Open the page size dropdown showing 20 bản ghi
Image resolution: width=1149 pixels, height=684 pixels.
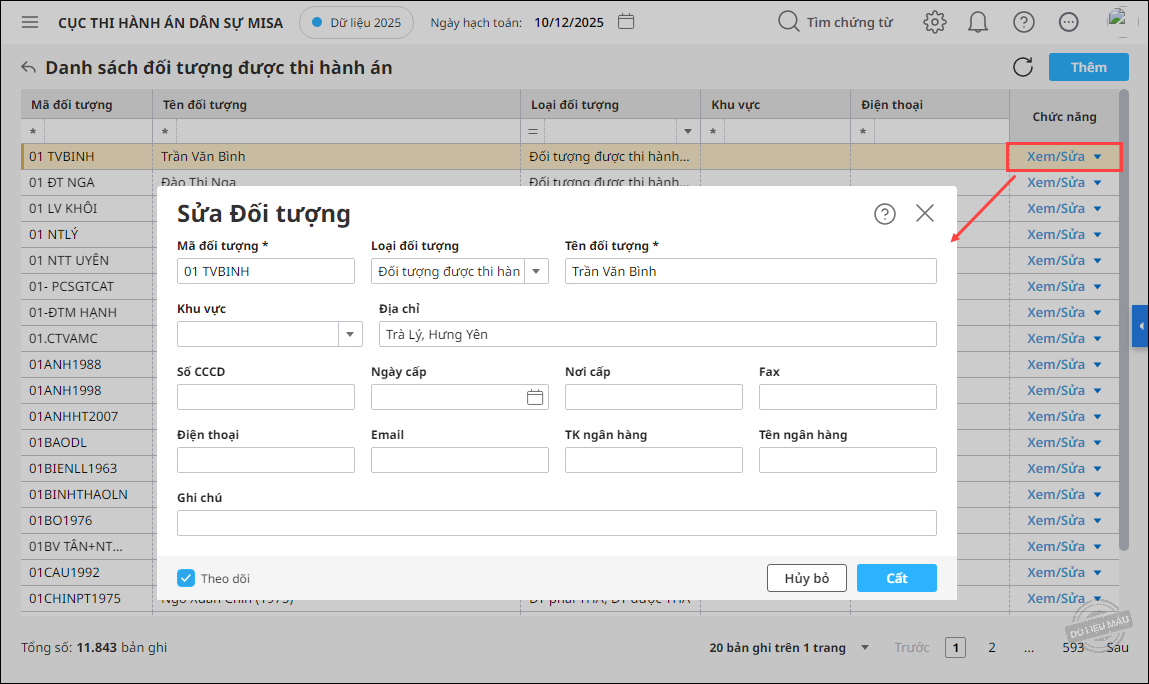pos(865,647)
